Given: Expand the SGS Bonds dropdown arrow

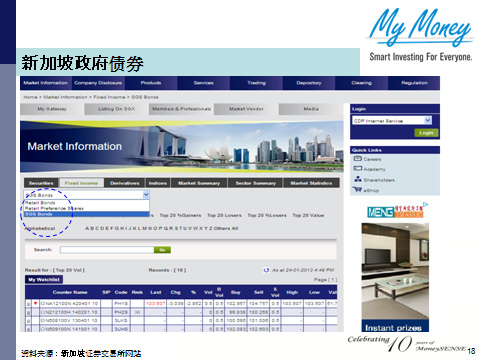Looking at the screenshot, I should click(146, 194).
